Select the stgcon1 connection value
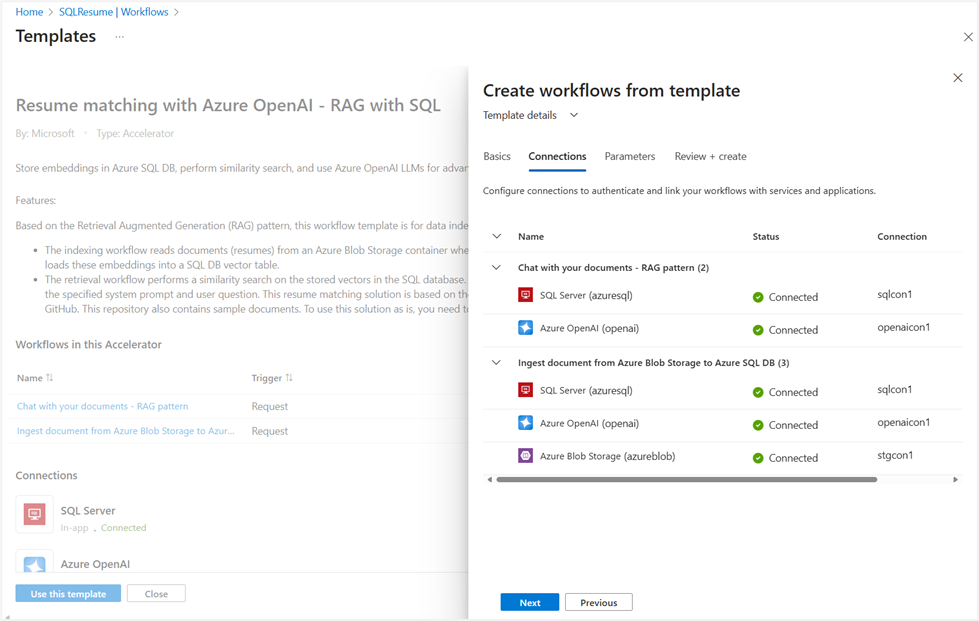 tap(895, 455)
